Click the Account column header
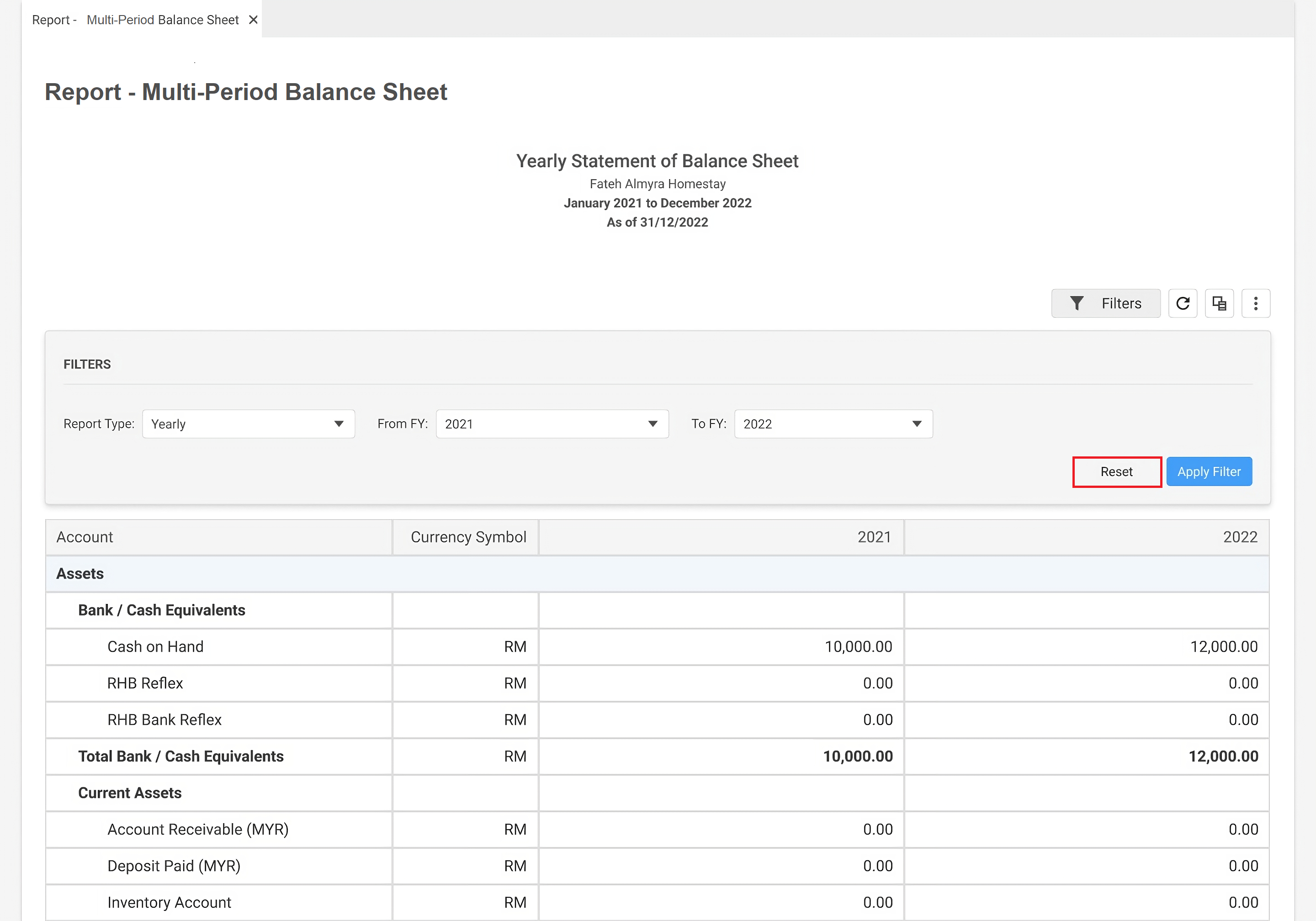The image size is (1316, 921). [219, 537]
